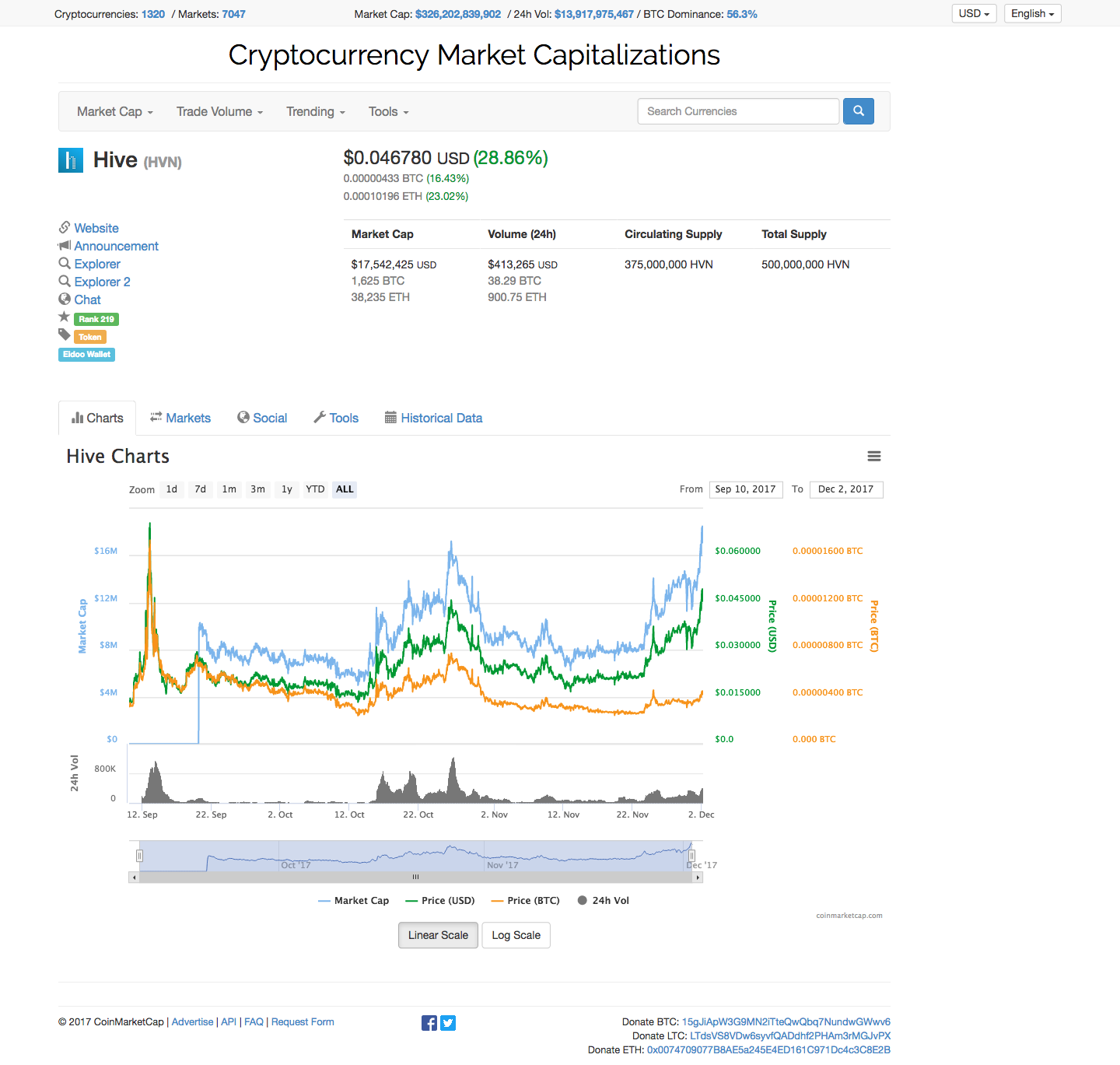
Task: Click the Donate ETH address
Action: tap(768, 1050)
